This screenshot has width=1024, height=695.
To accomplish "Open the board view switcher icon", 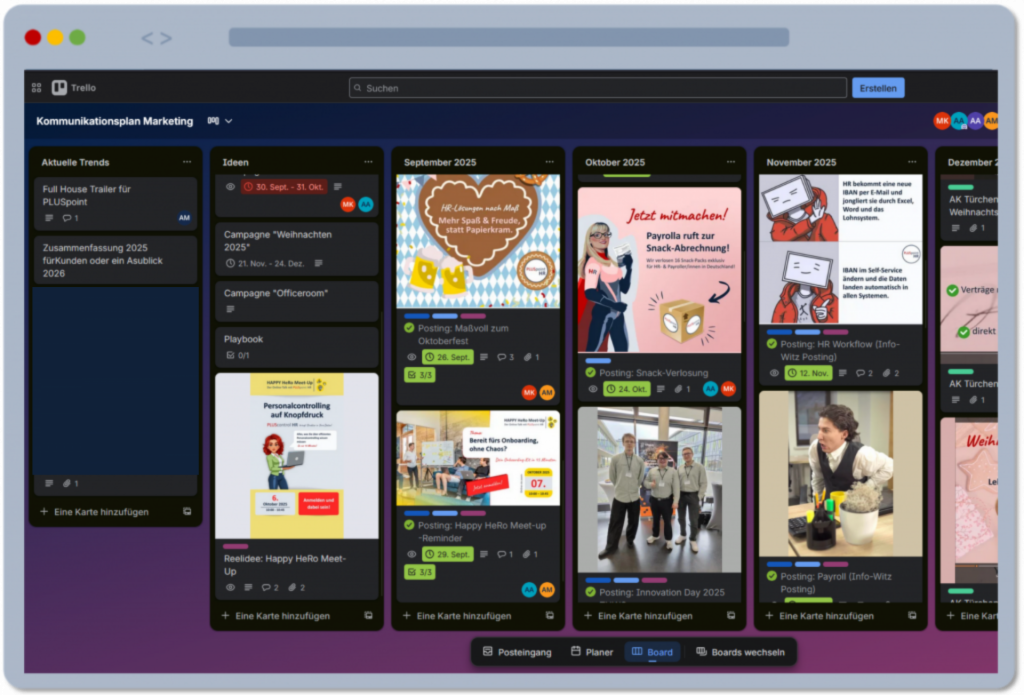I will 212,121.
